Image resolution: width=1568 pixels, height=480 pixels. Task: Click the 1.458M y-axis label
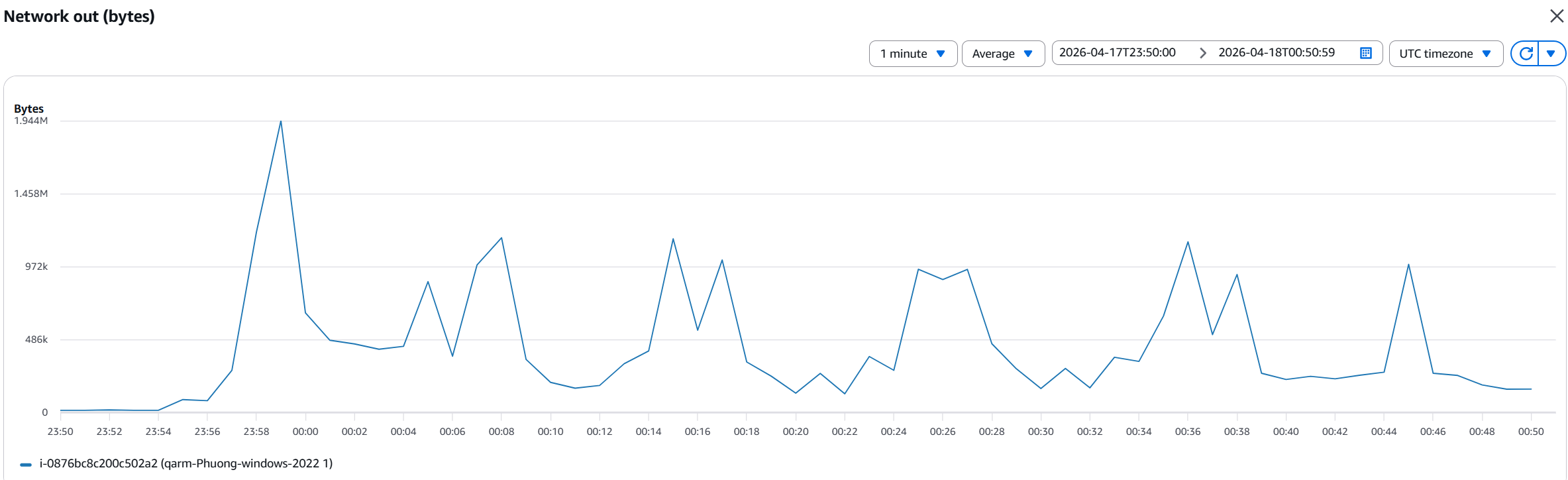click(x=31, y=194)
